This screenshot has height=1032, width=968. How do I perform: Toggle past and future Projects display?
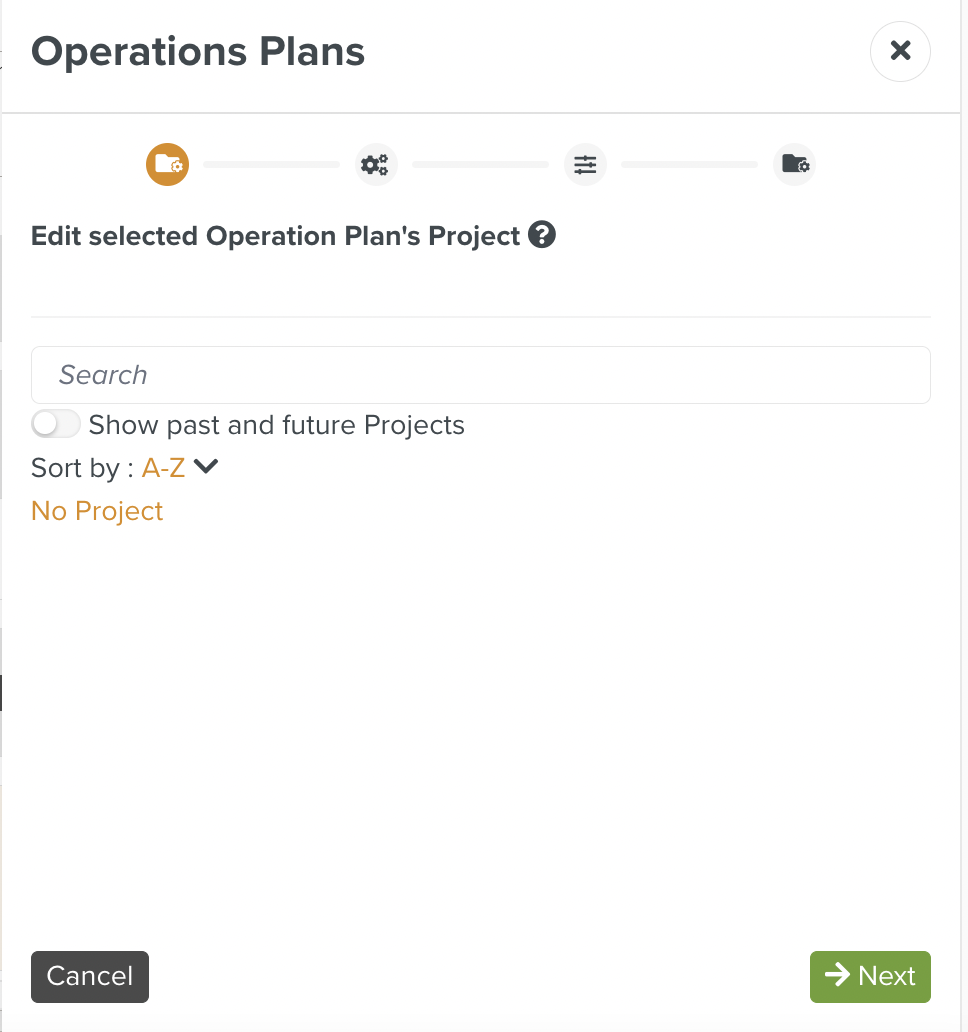55,424
